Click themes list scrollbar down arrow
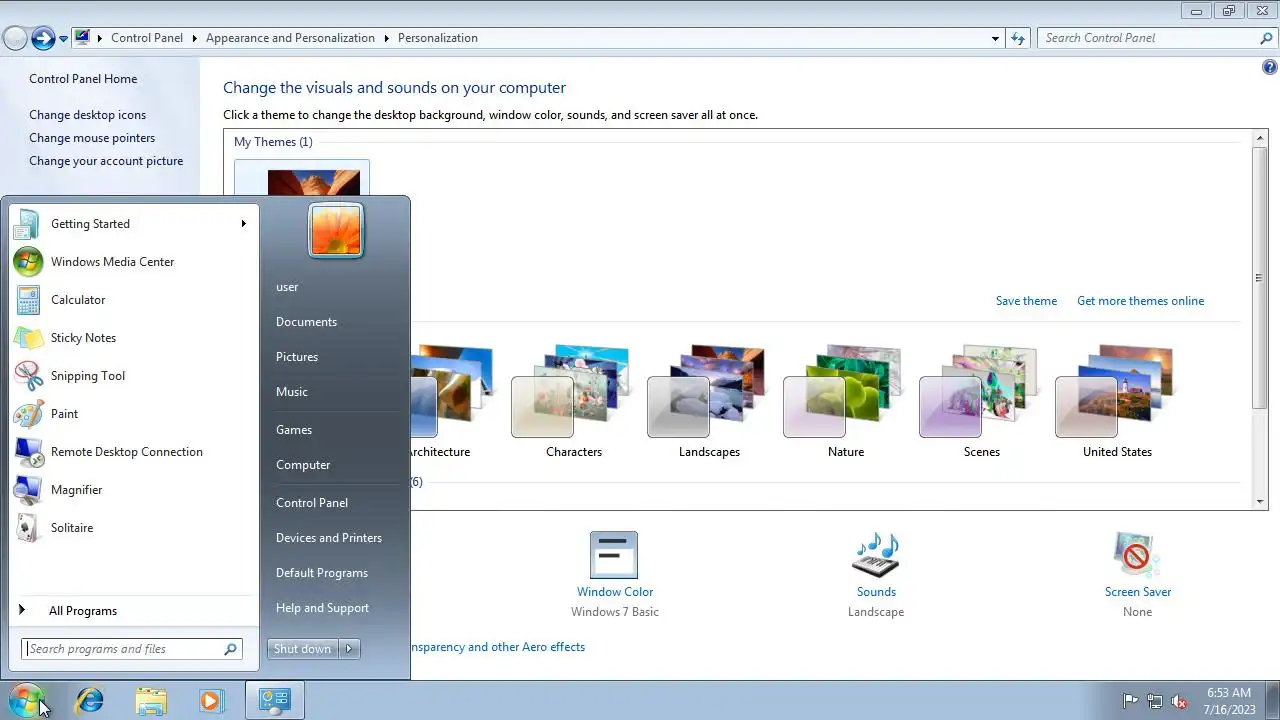The height and width of the screenshot is (720, 1280). pos(1259,502)
